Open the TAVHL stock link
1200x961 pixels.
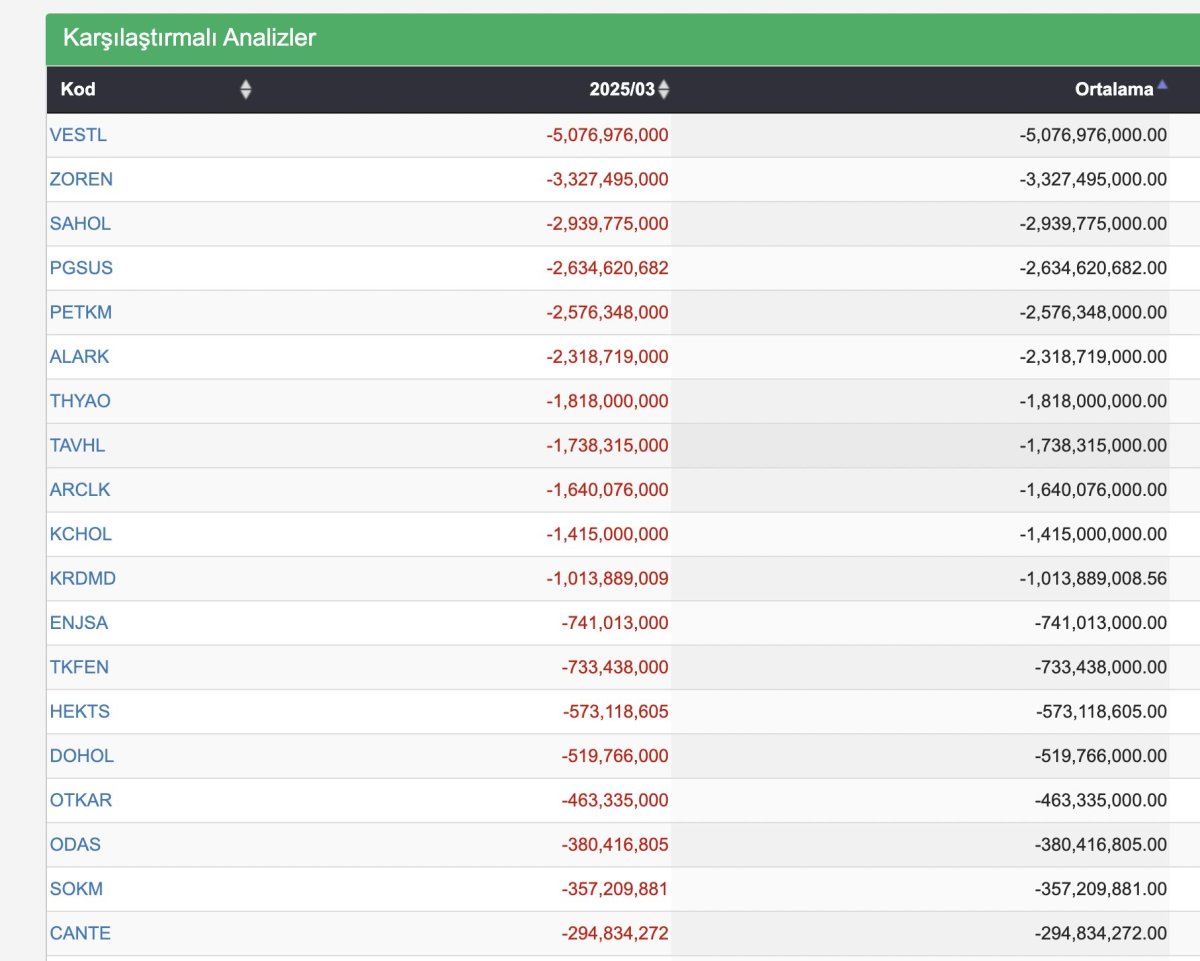pyautogui.click(x=77, y=446)
